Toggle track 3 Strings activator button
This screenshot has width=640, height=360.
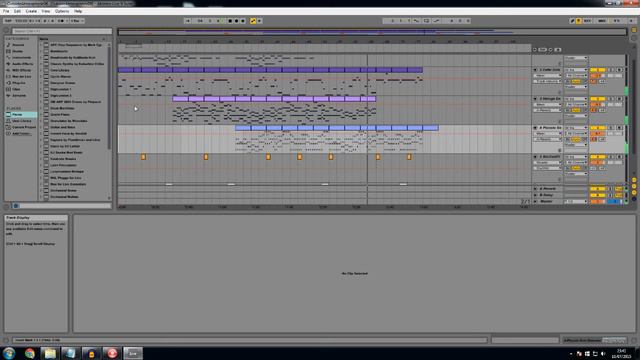pos(597,99)
